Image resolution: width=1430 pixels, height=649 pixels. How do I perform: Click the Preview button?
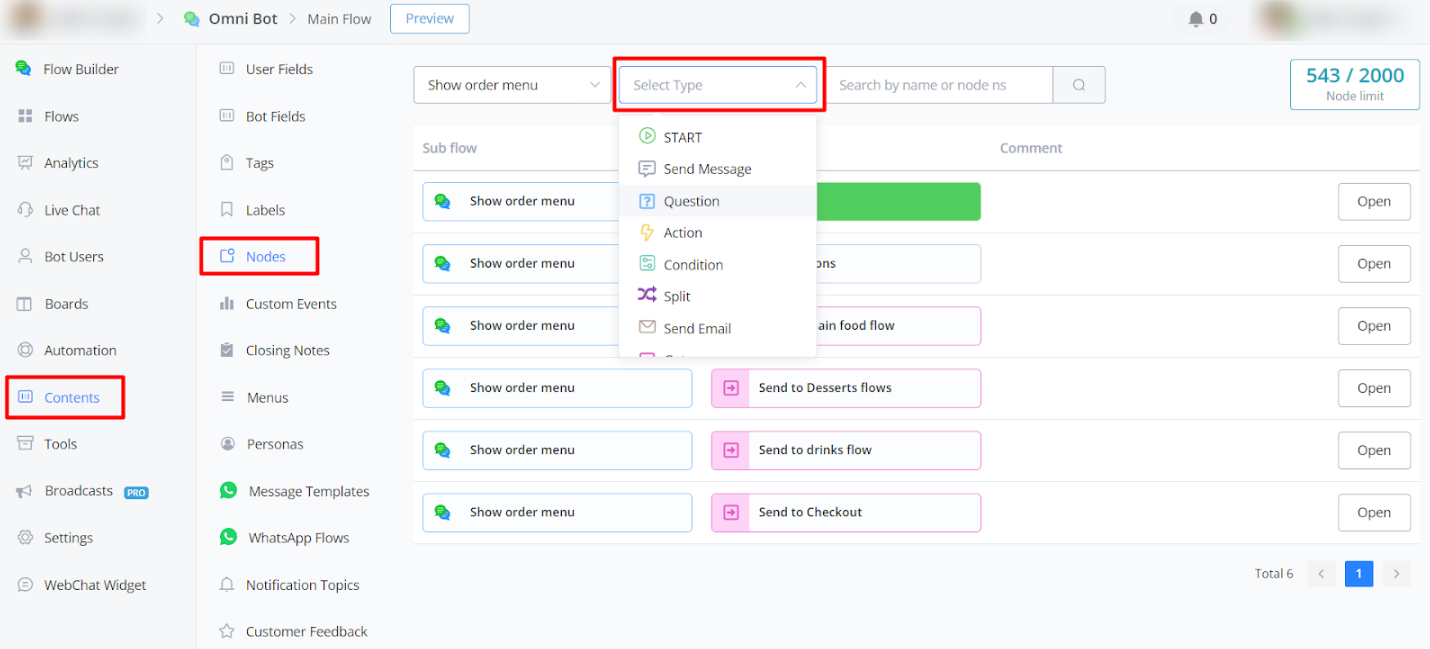pyautogui.click(x=429, y=19)
